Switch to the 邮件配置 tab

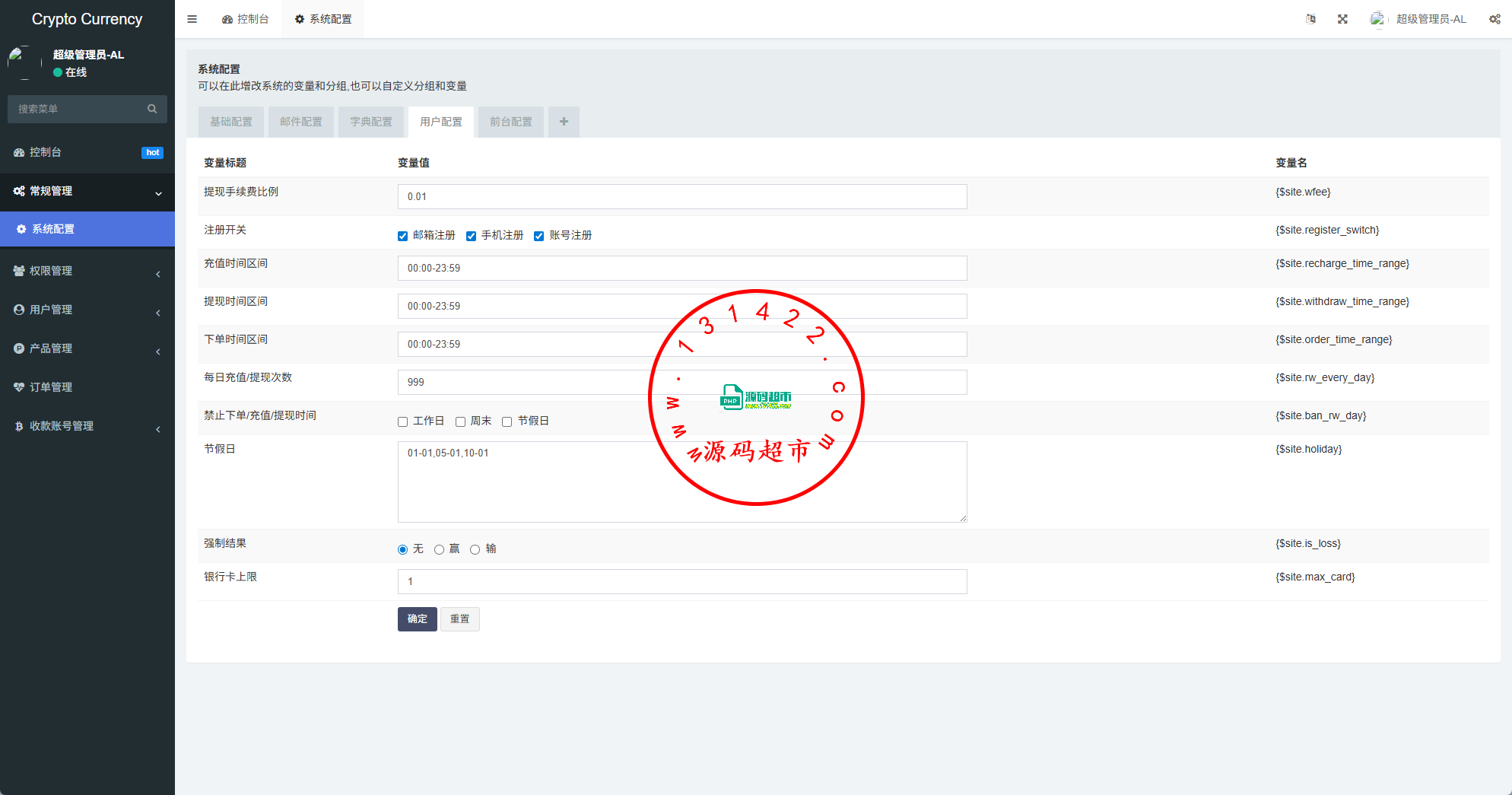301,122
